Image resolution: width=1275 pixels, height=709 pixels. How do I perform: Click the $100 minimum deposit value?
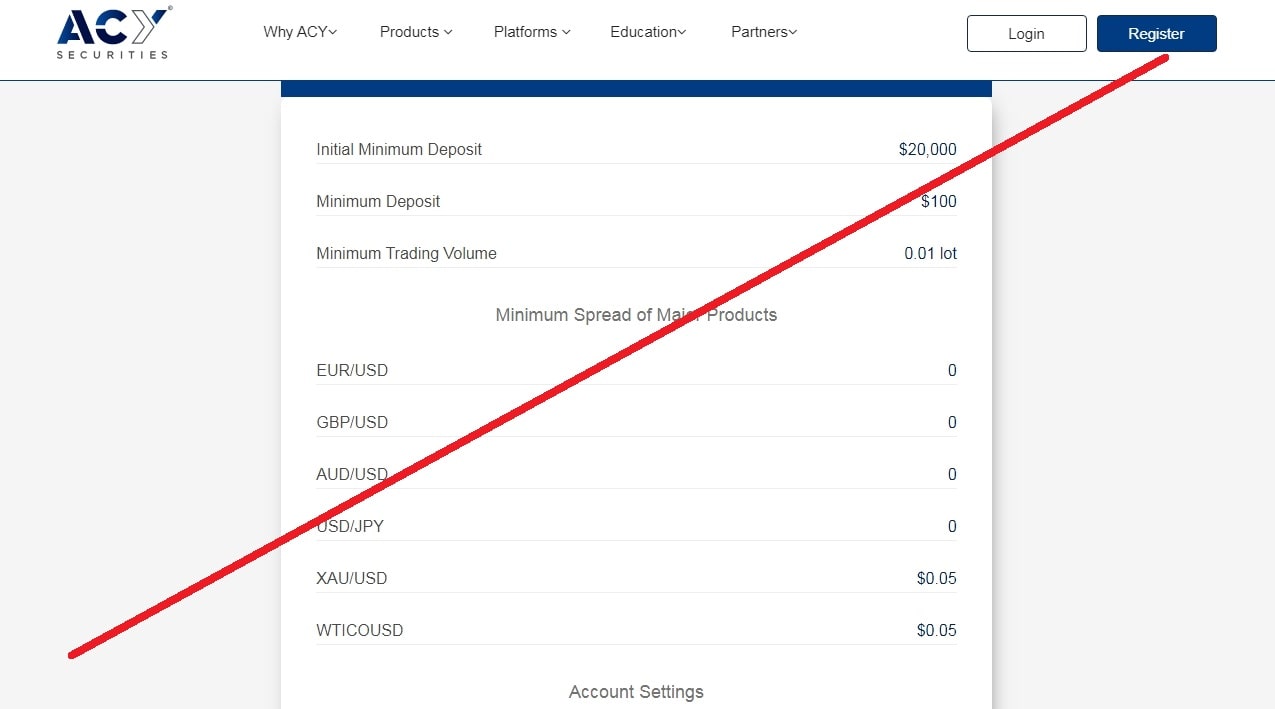point(938,202)
